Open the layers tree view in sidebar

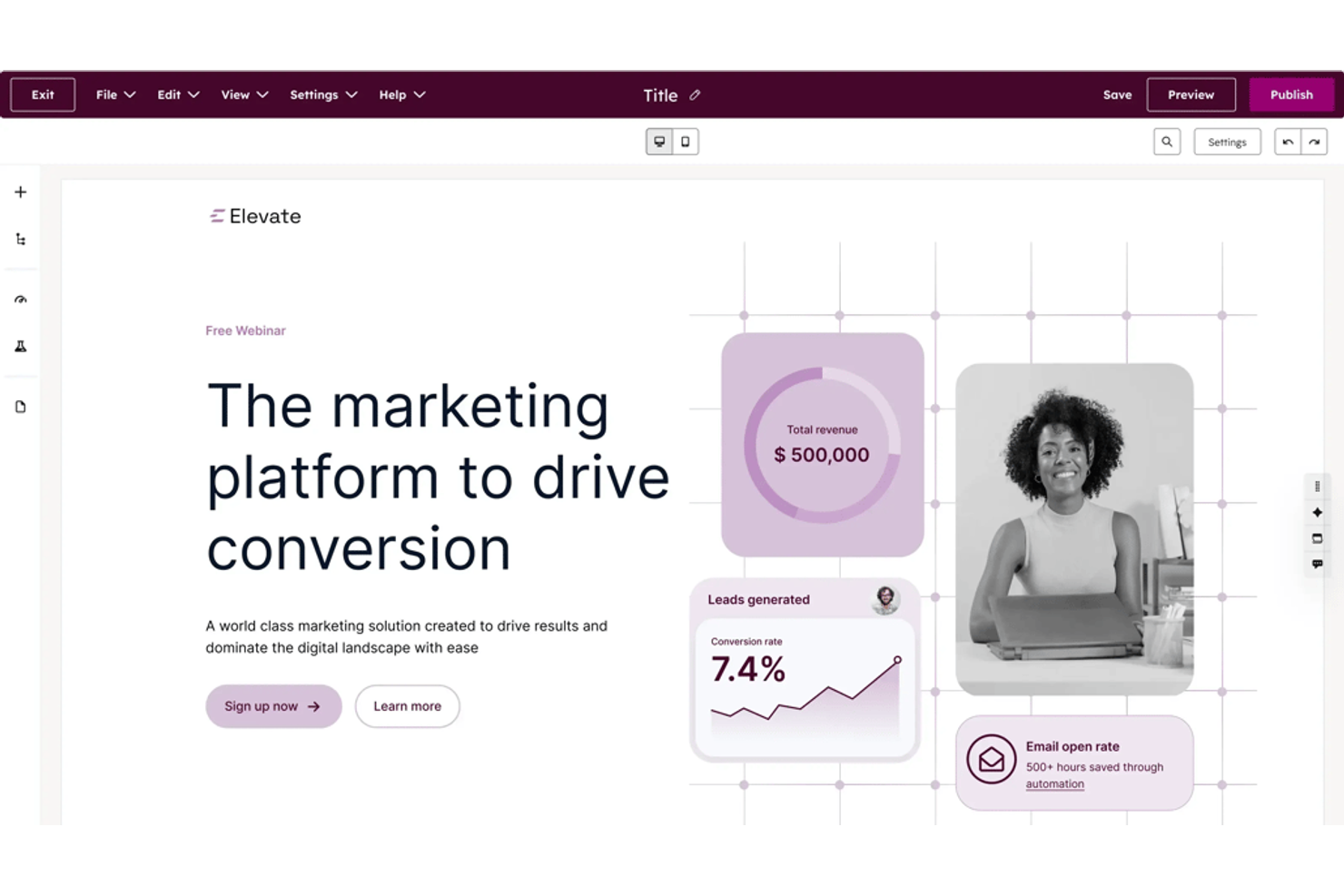pos(20,238)
